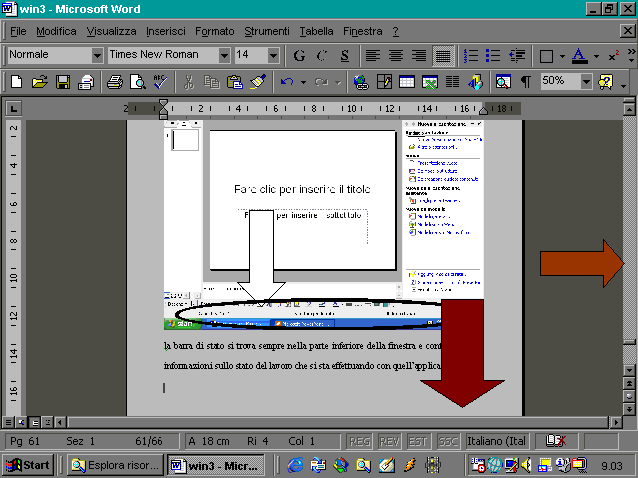
Task: Save the document with floppy icon
Action: [62, 81]
